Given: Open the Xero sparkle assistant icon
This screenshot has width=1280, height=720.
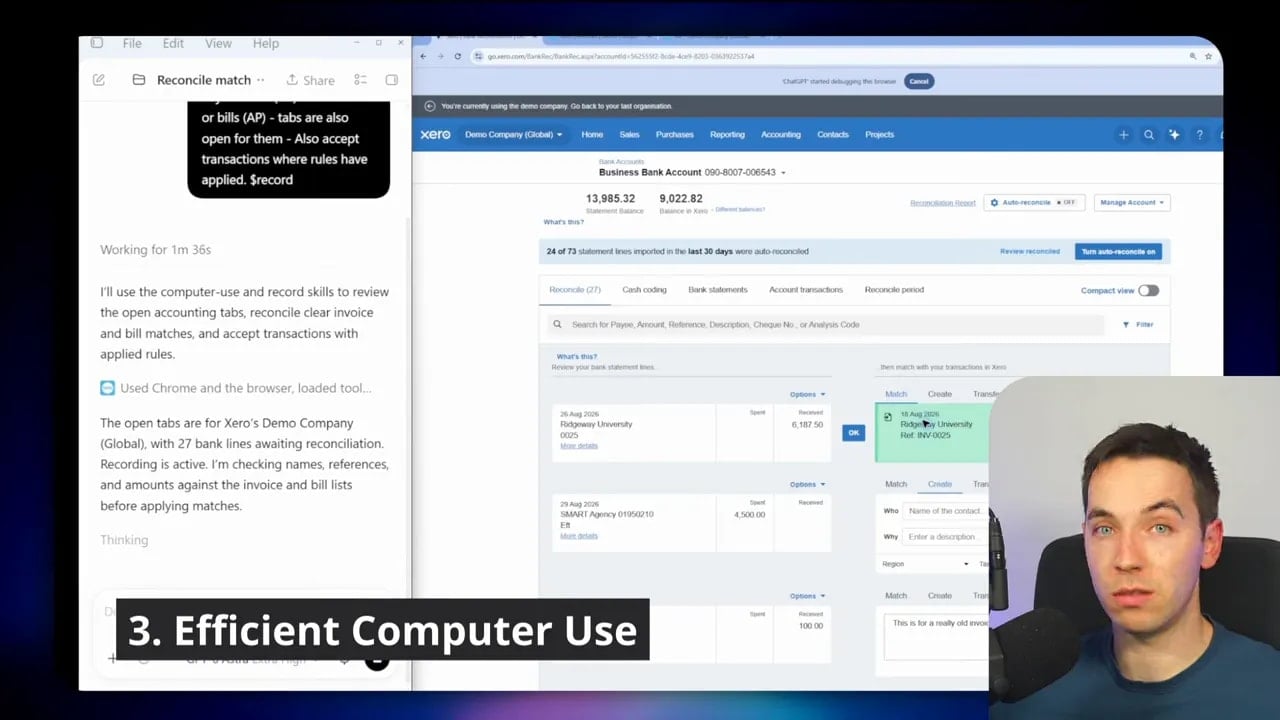Looking at the screenshot, I should coord(1174,134).
